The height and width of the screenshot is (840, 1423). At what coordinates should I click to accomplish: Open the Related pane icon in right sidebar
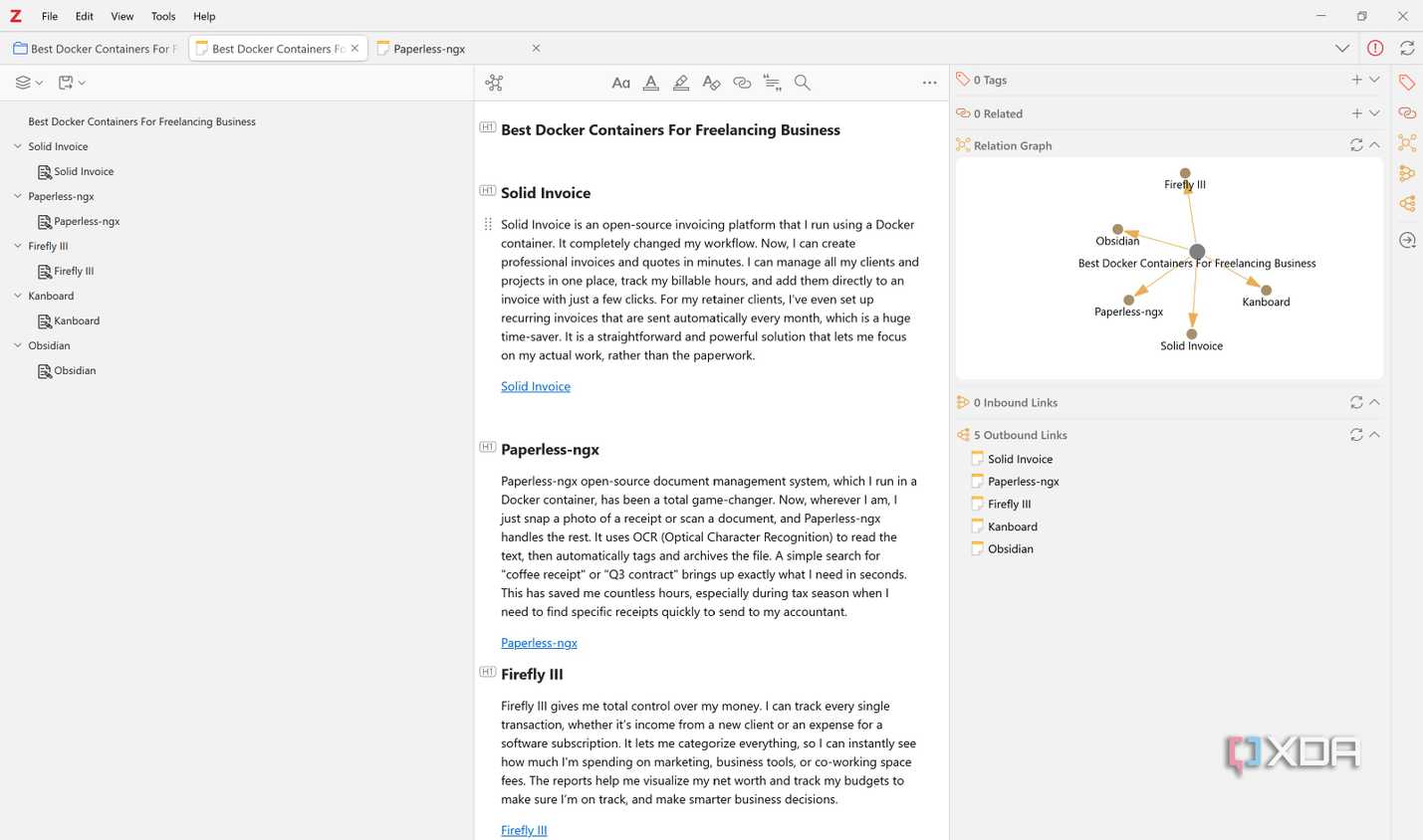coord(1407,112)
